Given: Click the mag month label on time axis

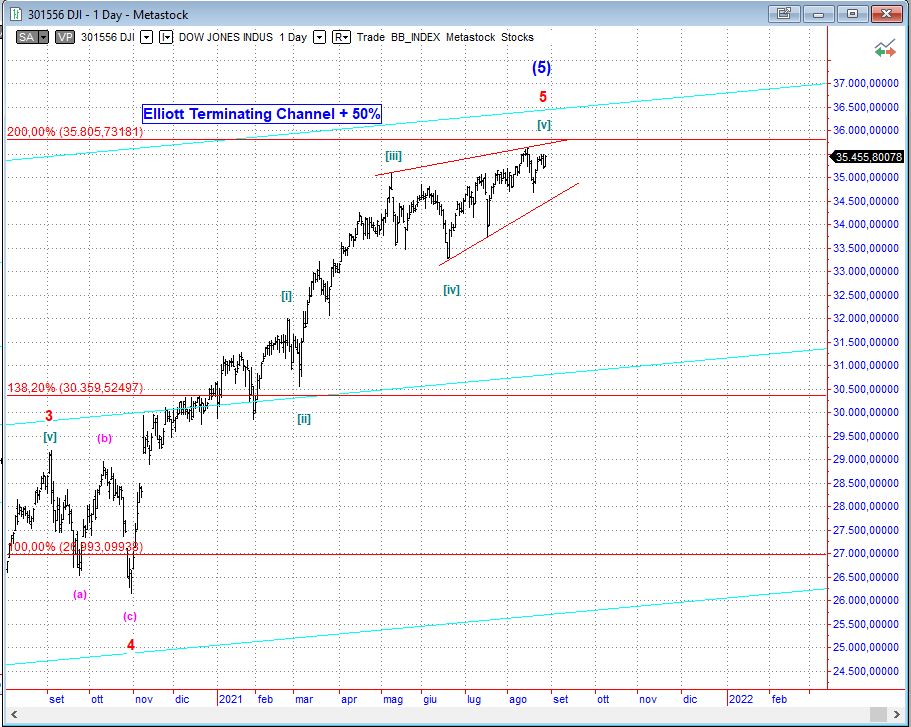Looking at the screenshot, I should [x=393, y=699].
